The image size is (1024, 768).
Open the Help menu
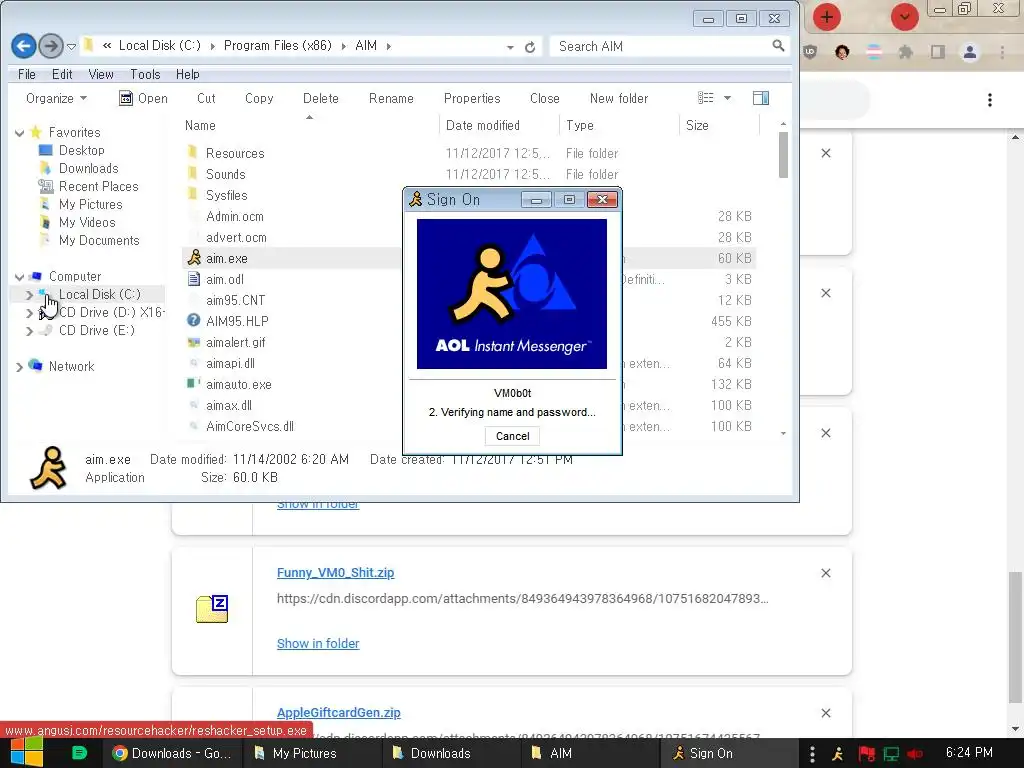click(187, 74)
